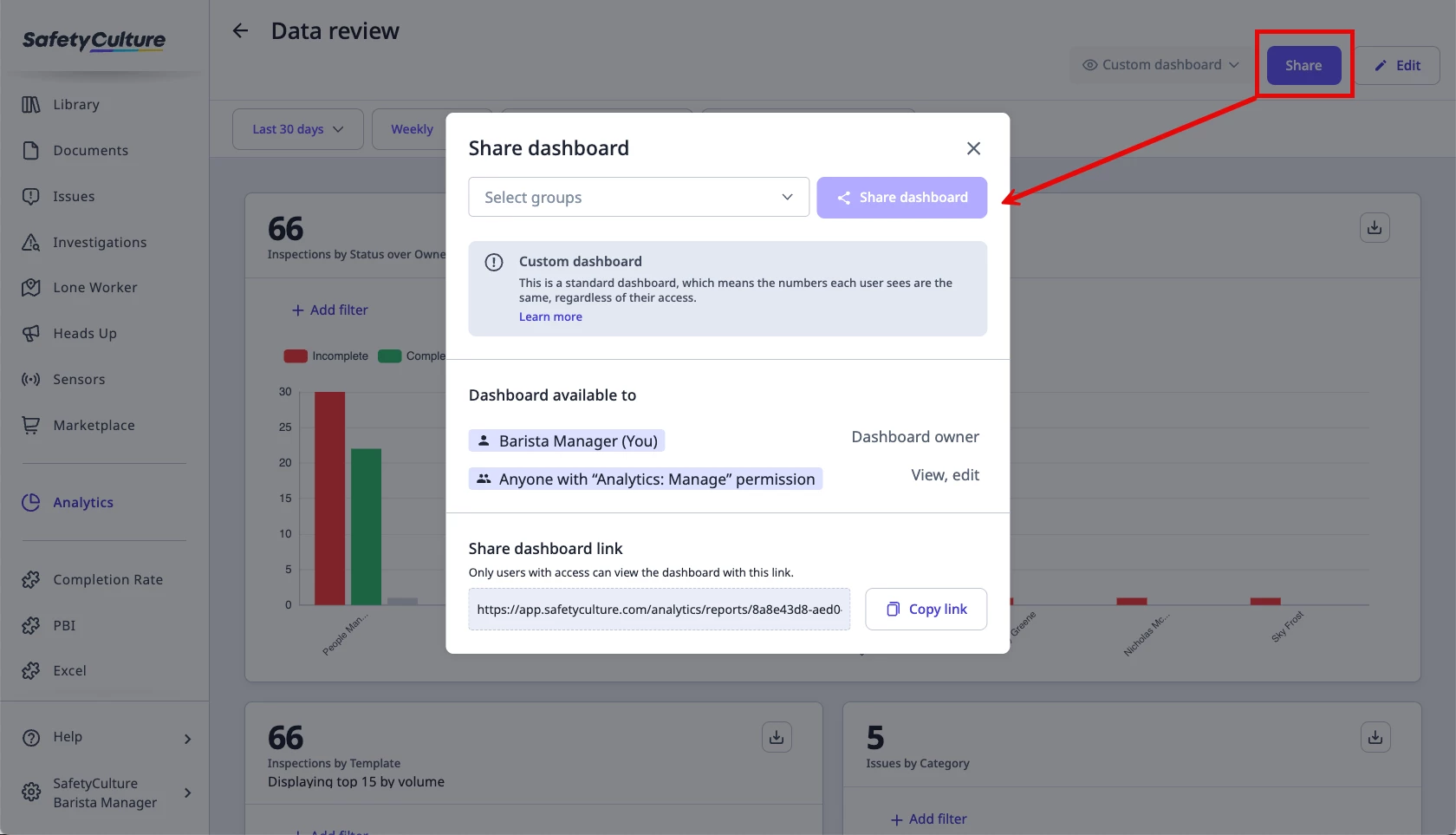Open Lone Worker section
The image size is (1456, 835).
point(95,287)
